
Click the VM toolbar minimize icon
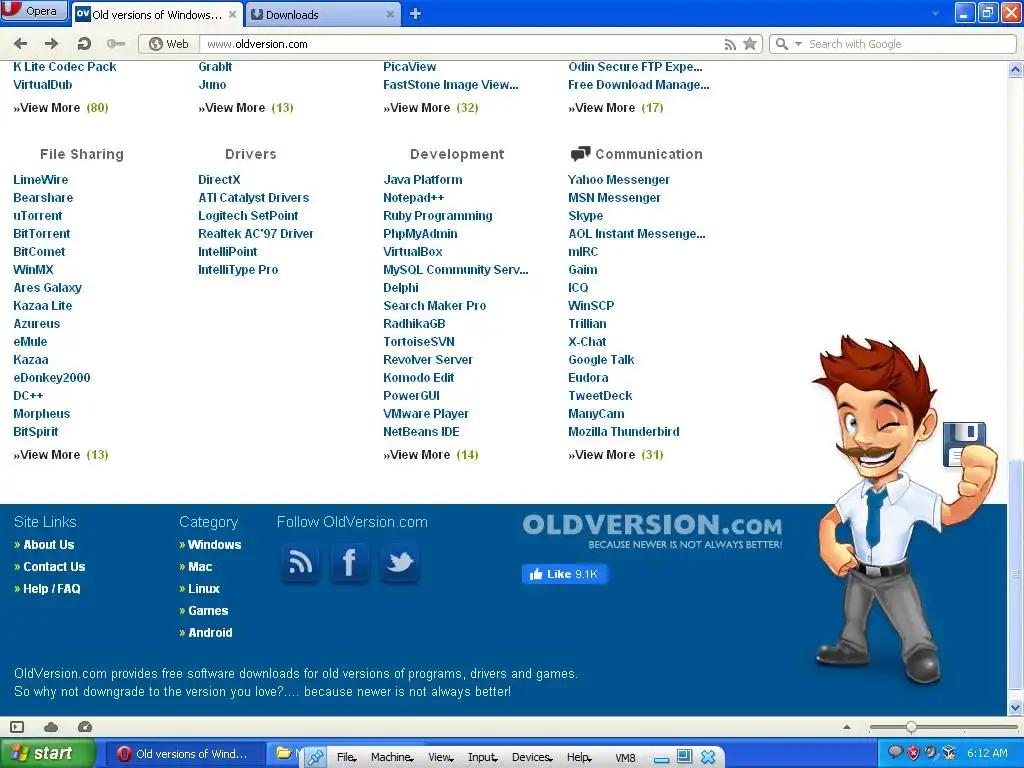[x=661, y=758]
